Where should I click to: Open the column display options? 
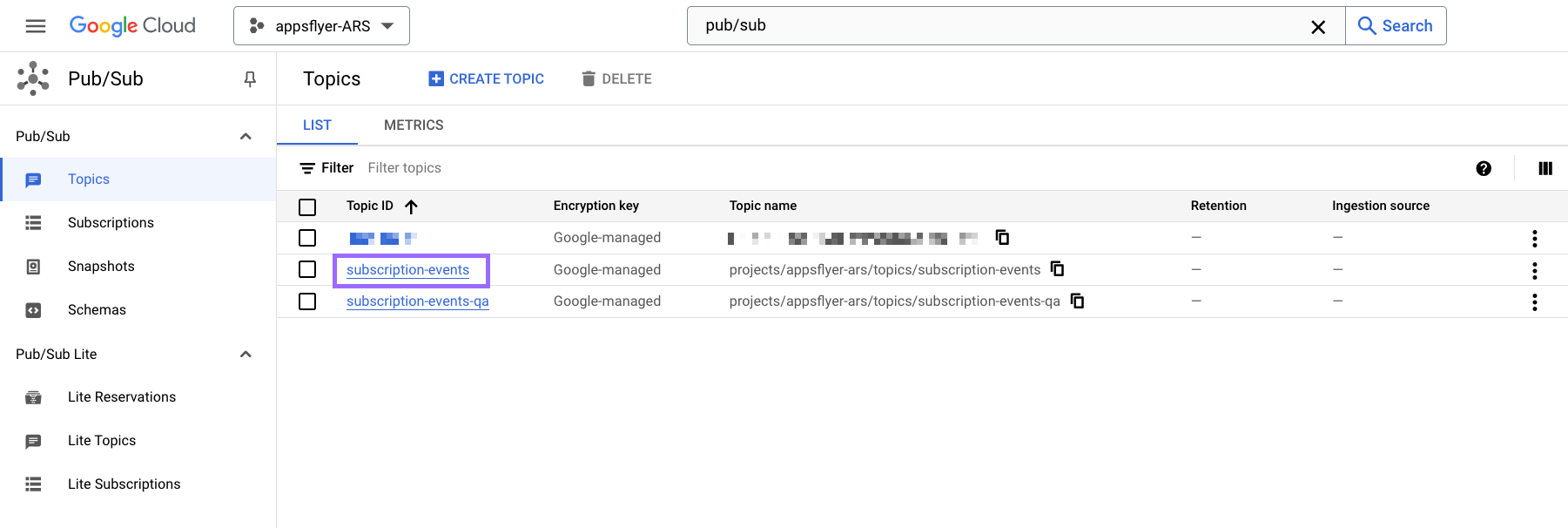click(x=1545, y=169)
